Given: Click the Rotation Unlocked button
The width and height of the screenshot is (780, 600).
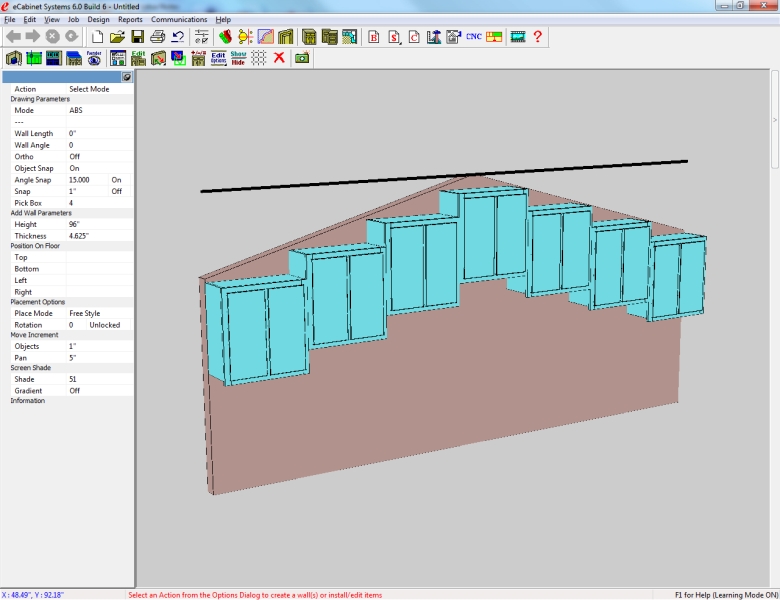Looking at the screenshot, I should 105,325.
